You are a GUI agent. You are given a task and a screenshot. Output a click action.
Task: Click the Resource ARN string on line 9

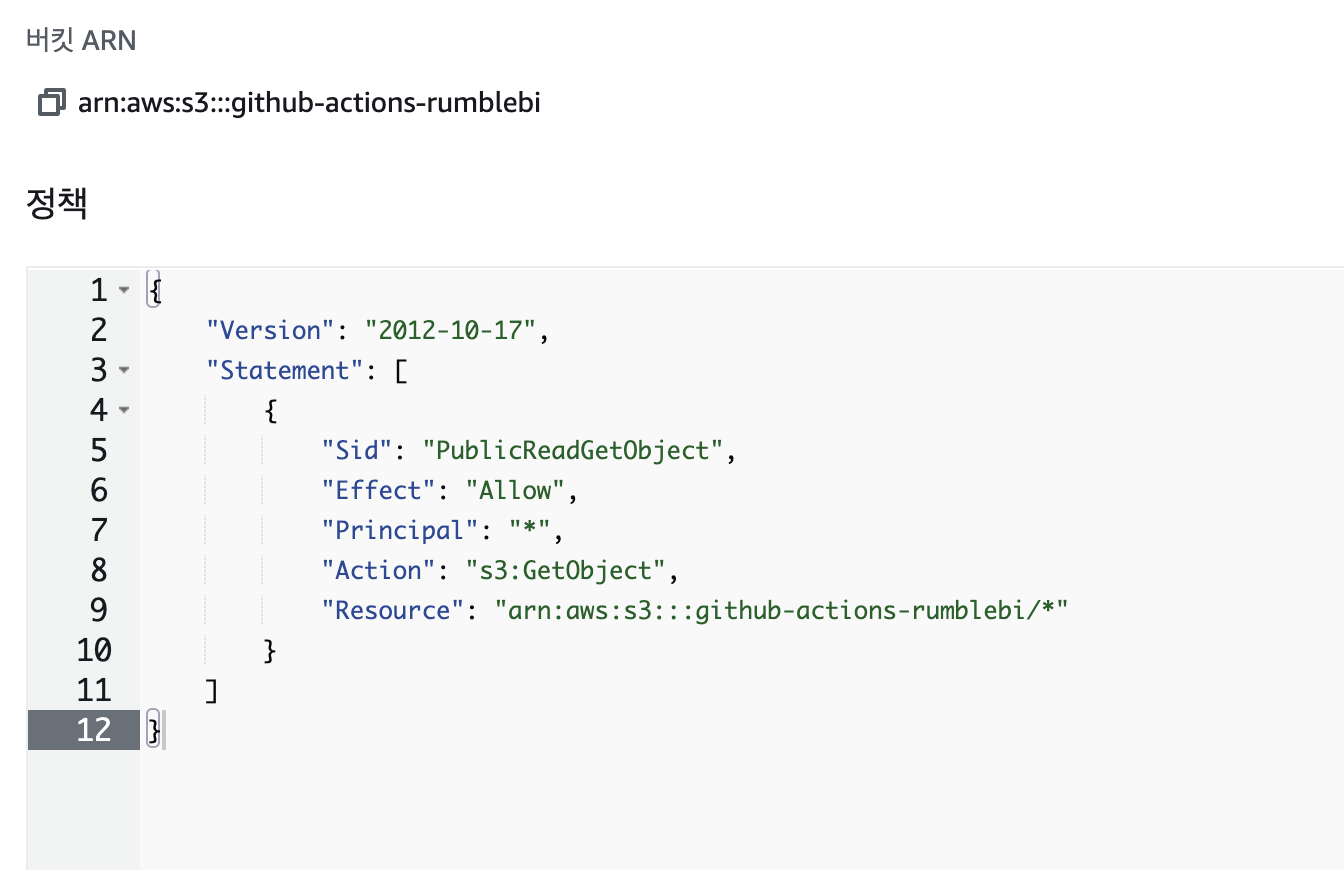(x=783, y=610)
